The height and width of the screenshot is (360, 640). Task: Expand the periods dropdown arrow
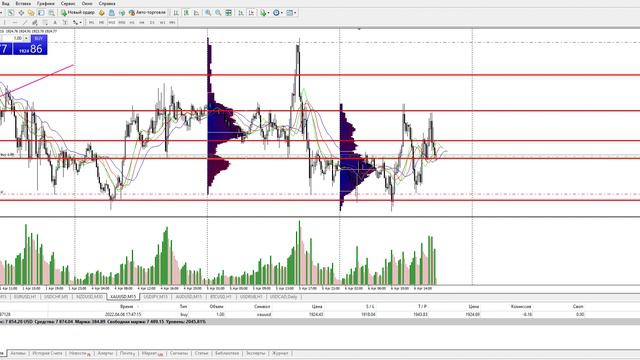point(282,13)
